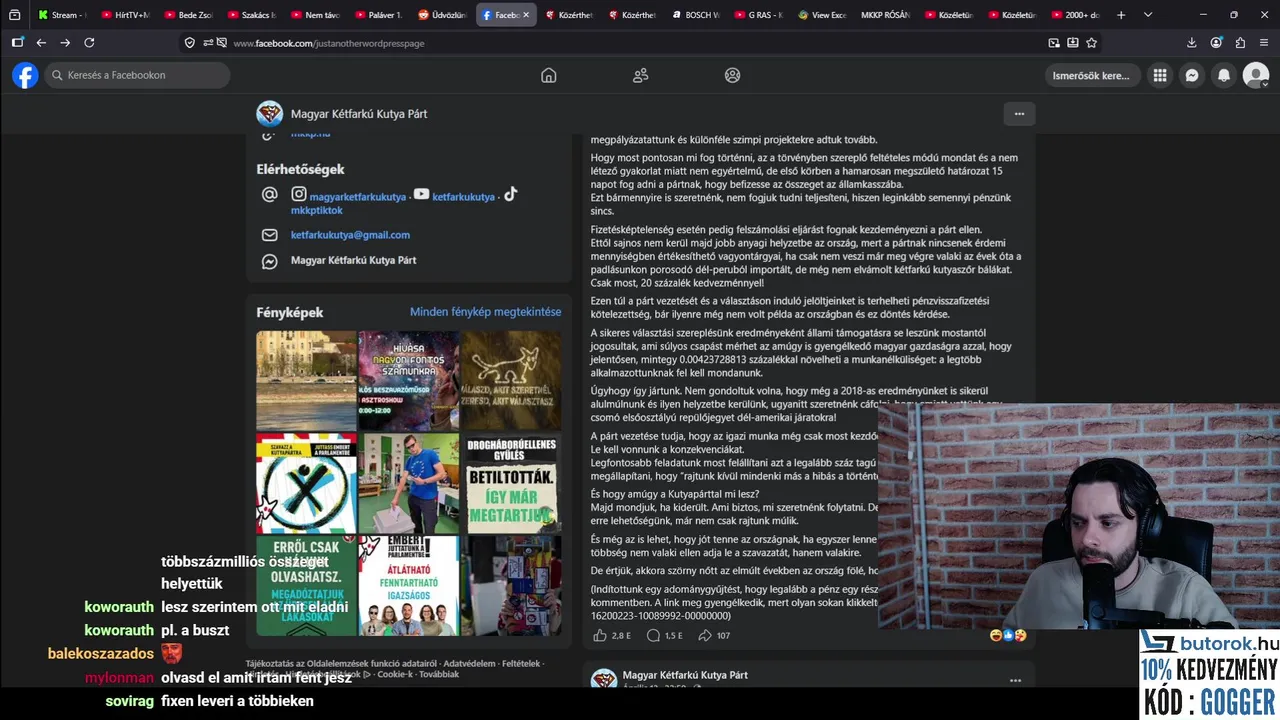Click the Feltételek footer link
Image resolution: width=1280 pixels, height=720 pixels.
521,663
